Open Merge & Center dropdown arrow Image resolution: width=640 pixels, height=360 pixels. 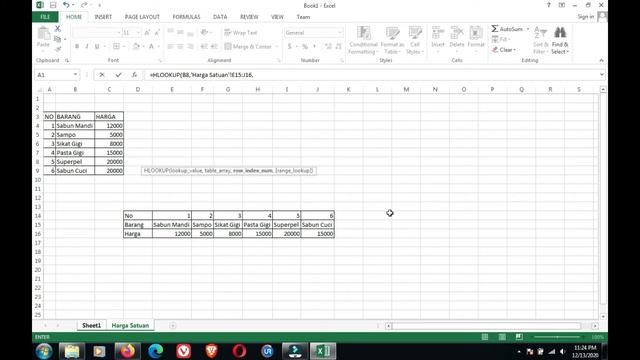tap(277, 47)
